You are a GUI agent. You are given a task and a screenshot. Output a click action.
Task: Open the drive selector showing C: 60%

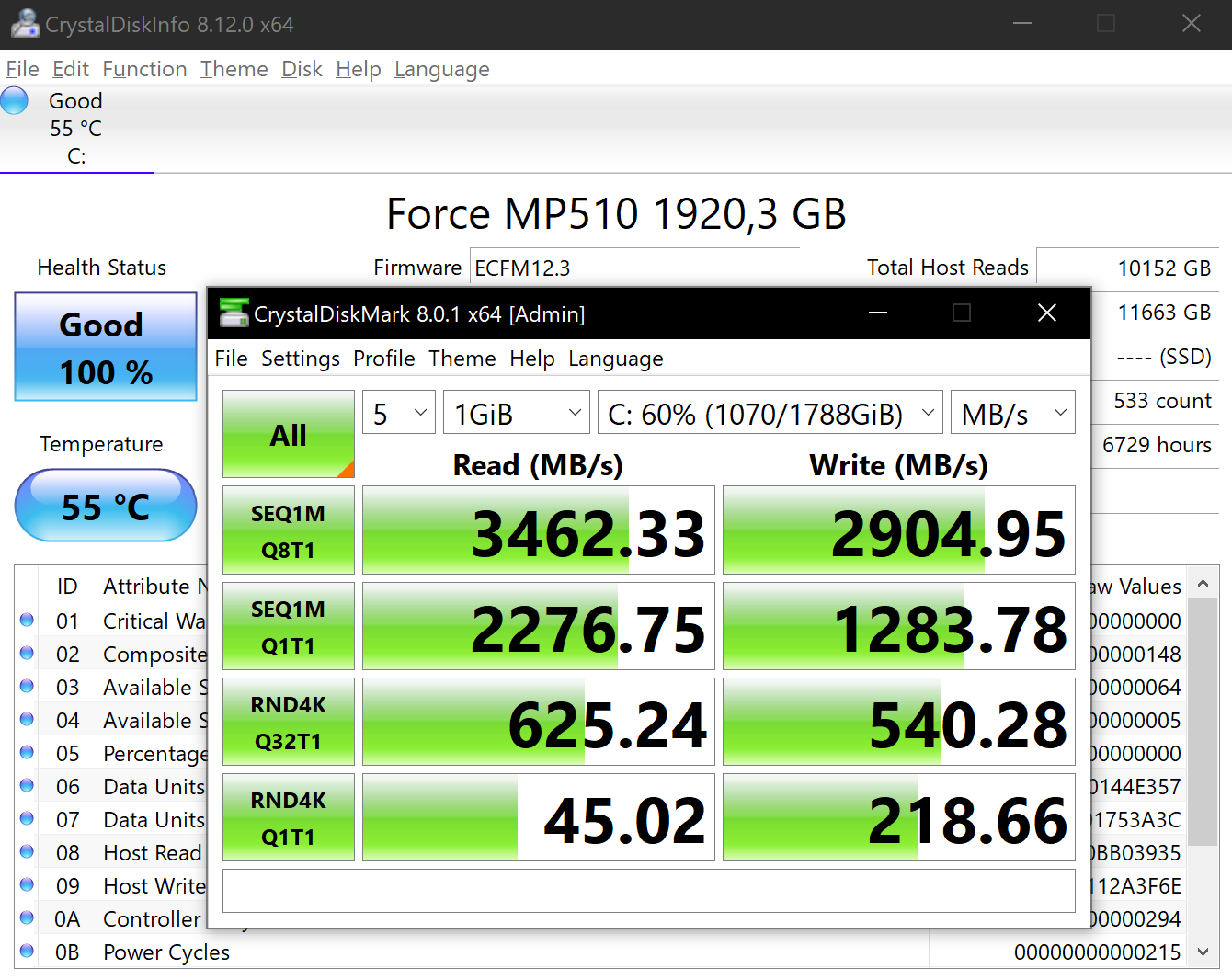[x=770, y=413]
